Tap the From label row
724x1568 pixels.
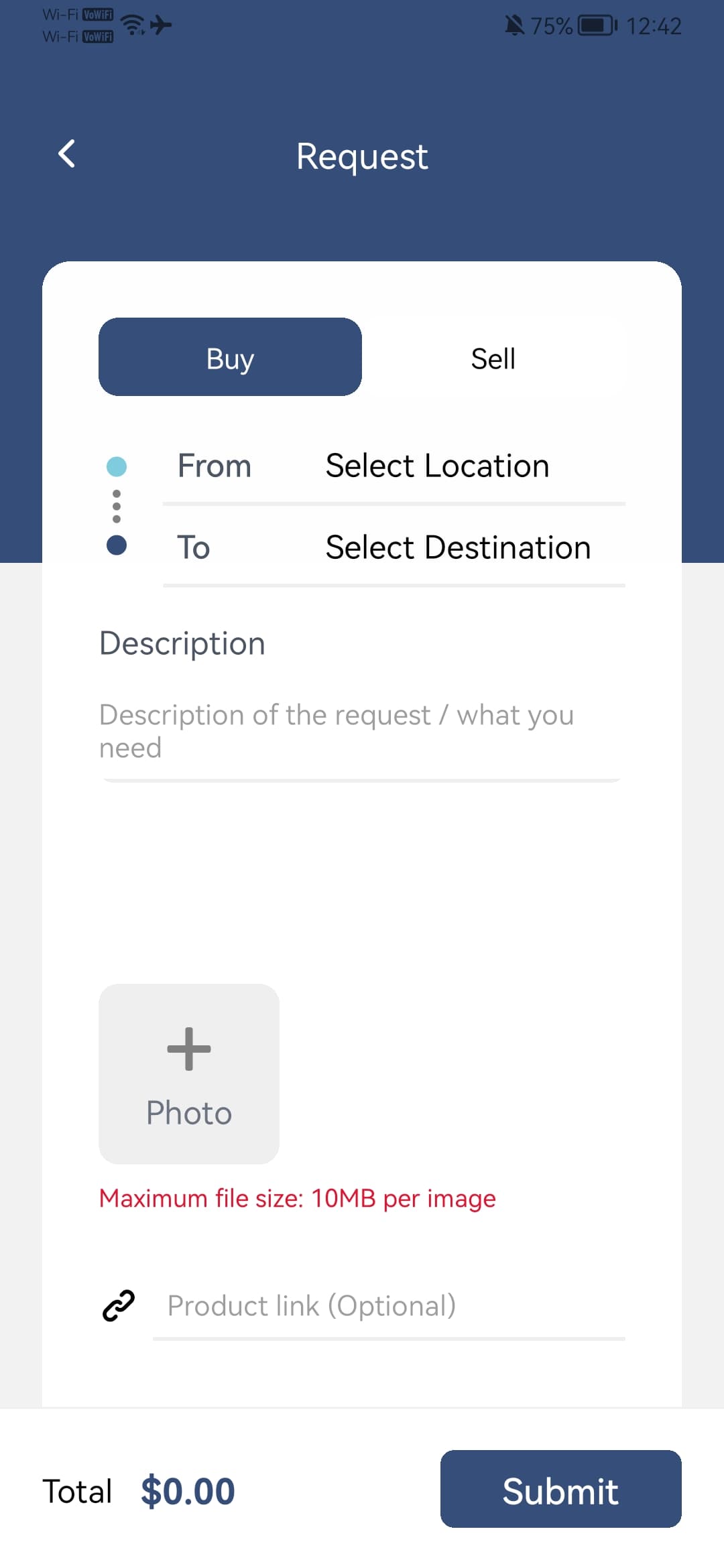pyautogui.click(x=394, y=466)
